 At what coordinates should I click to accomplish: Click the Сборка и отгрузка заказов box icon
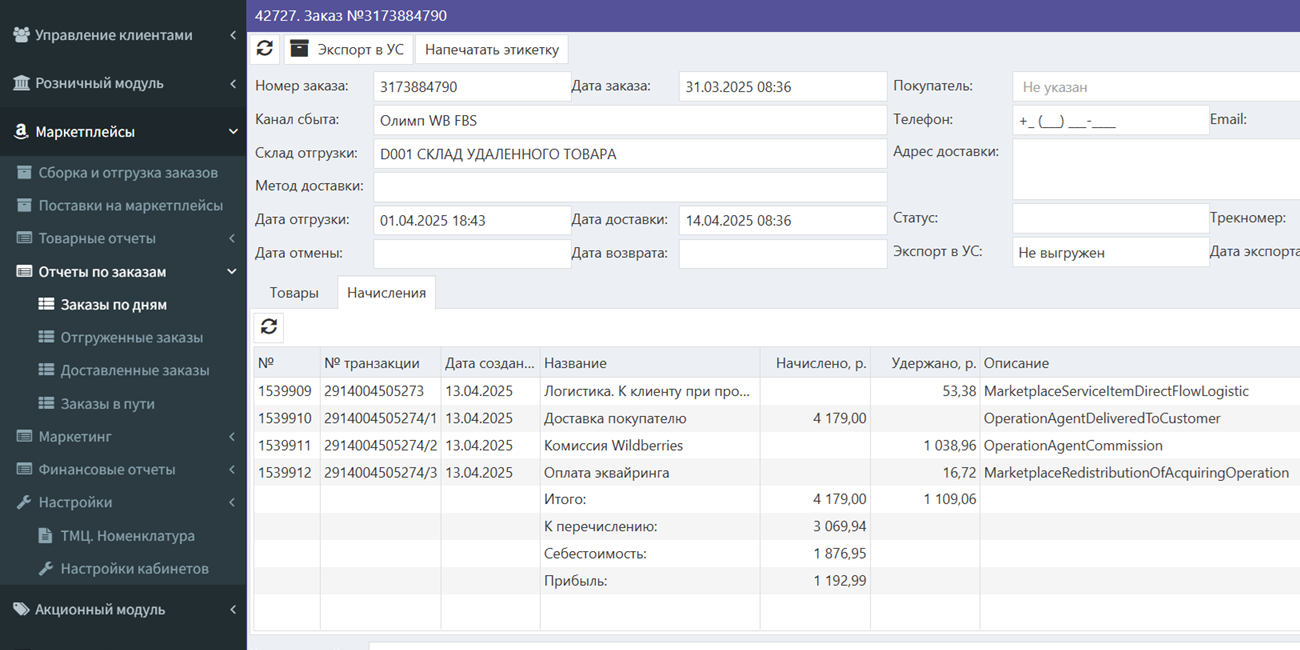click(x=24, y=172)
